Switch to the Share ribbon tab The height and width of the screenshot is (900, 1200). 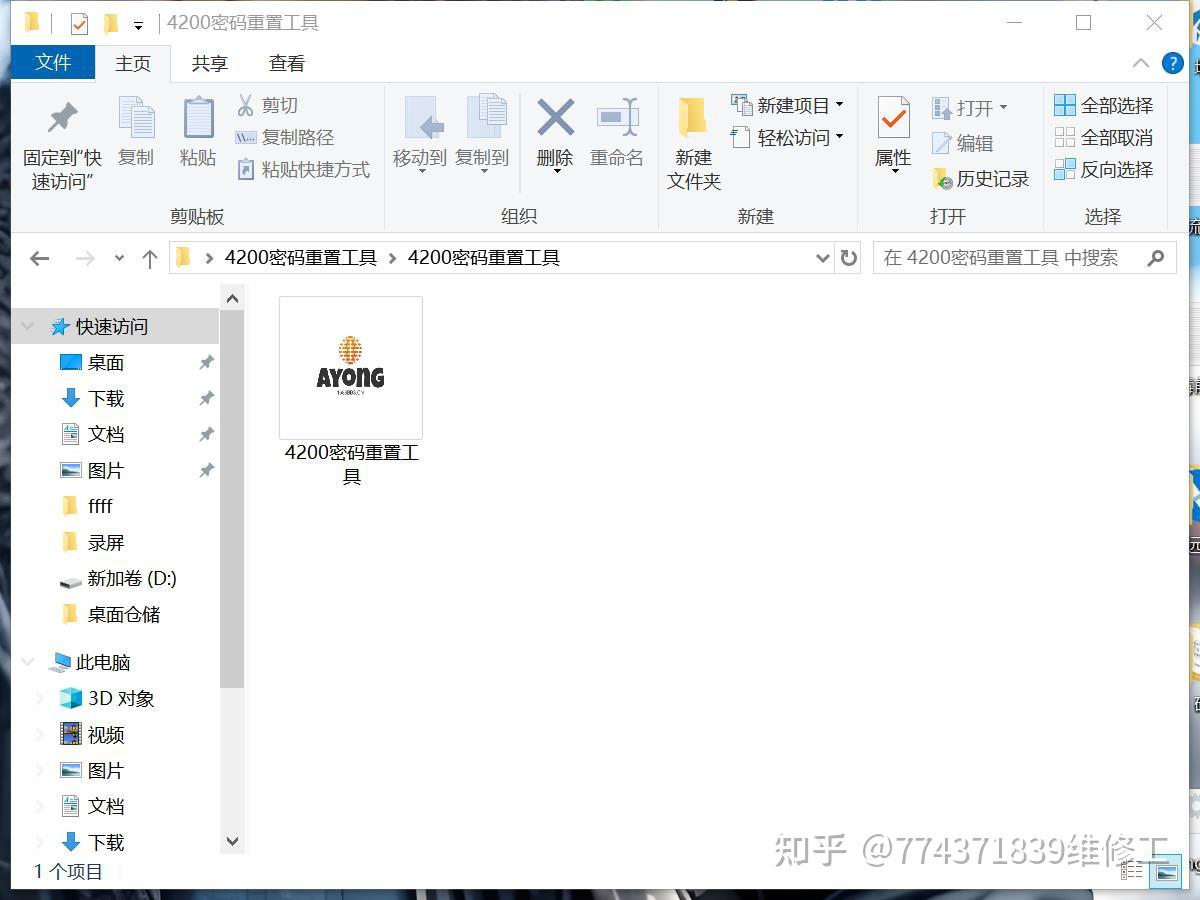[209, 63]
